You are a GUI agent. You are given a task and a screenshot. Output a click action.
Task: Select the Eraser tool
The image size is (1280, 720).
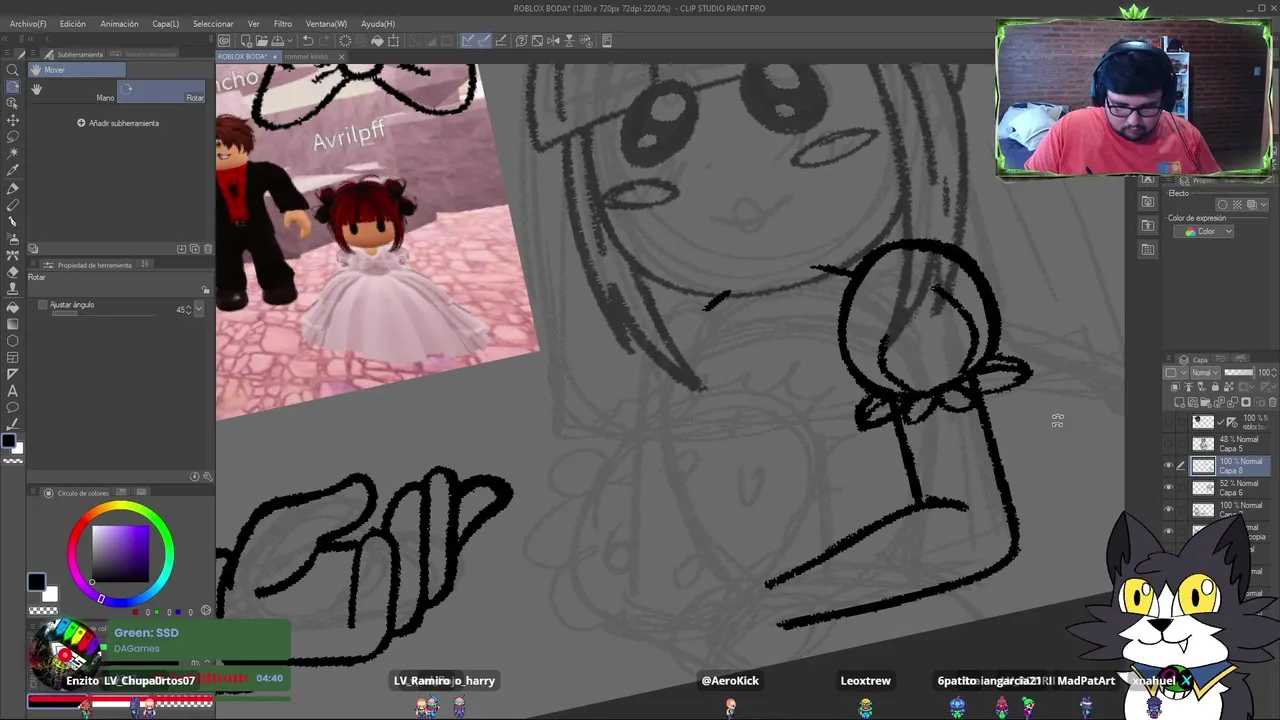pyautogui.click(x=13, y=272)
